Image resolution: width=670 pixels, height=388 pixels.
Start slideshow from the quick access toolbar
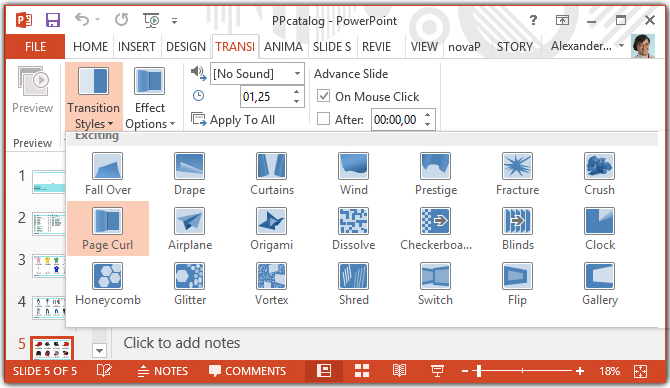coord(151,20)
